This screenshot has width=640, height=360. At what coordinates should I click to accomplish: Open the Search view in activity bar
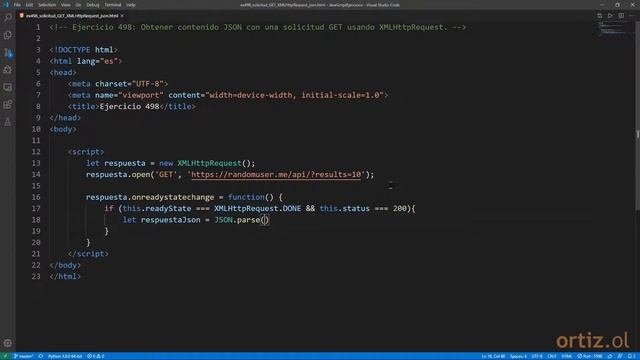coord(8,18)
